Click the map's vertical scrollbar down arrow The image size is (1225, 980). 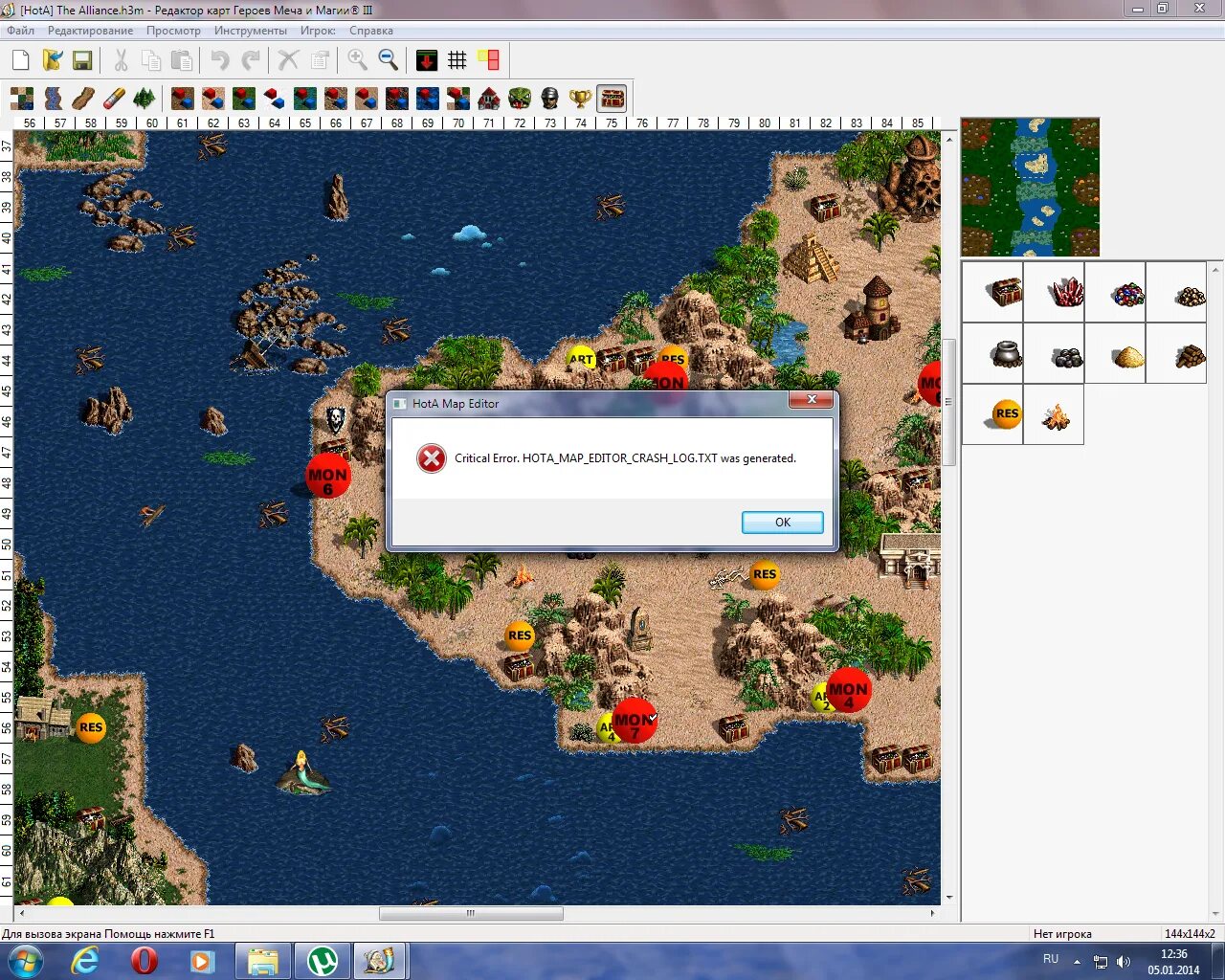click(949, 898)
